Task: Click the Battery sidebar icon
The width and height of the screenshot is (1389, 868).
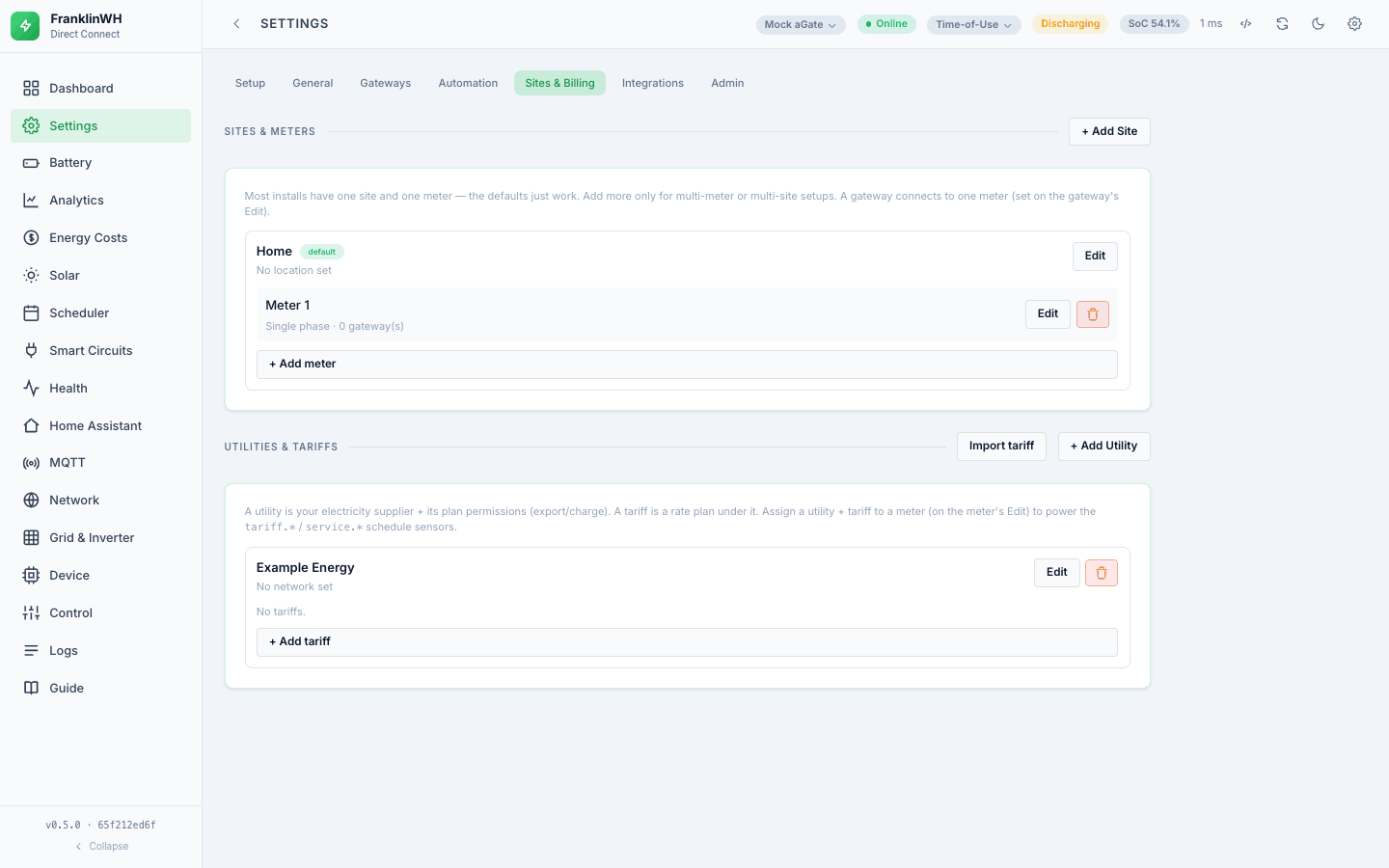Action: [31, 163]
